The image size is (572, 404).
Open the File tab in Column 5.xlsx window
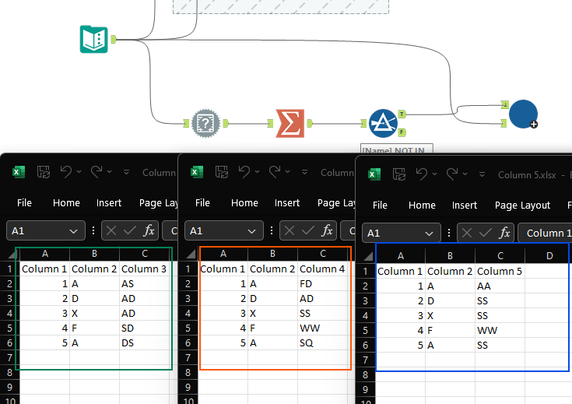[380, 205]
